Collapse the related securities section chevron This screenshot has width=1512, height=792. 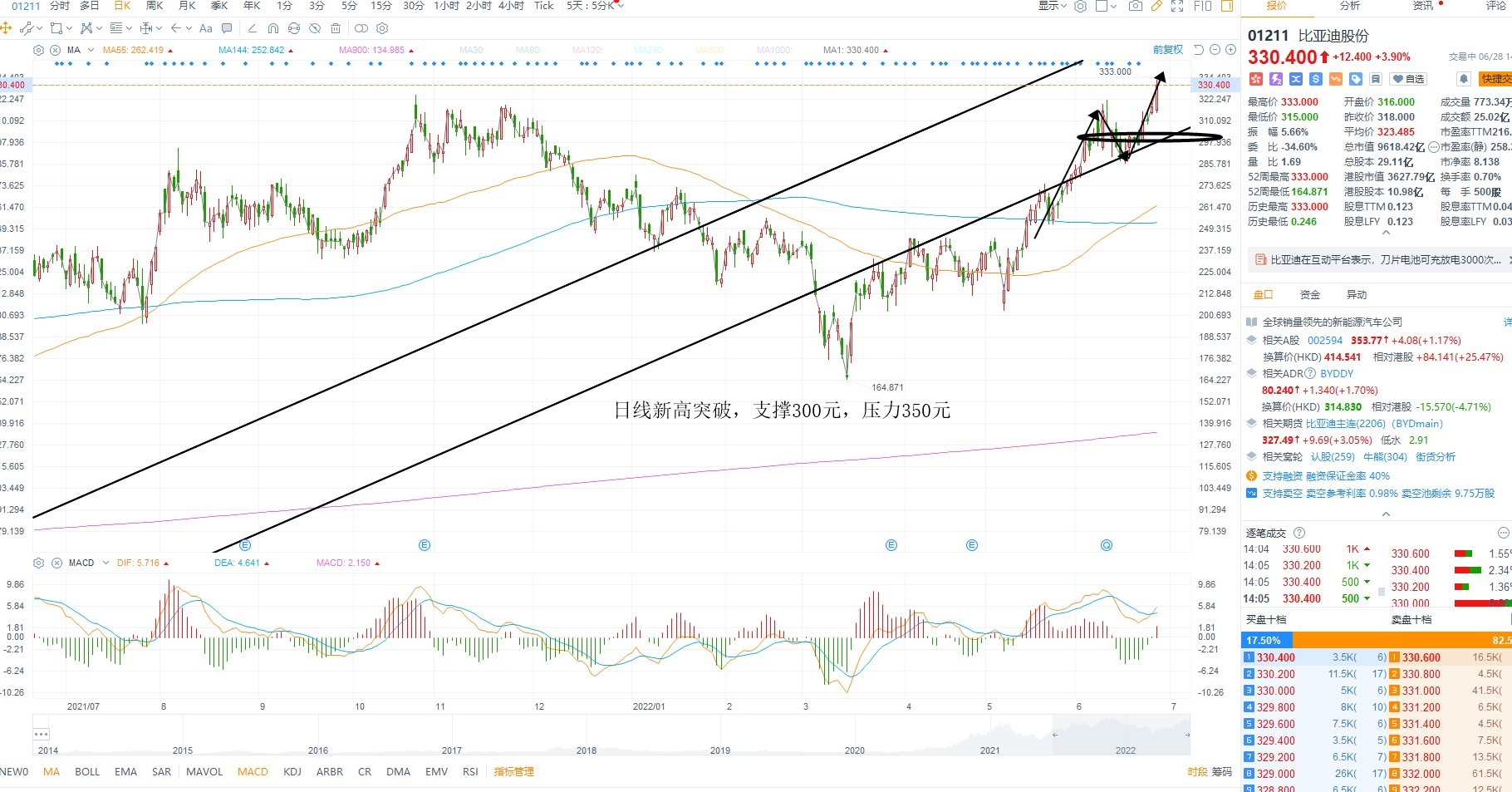coord(1385,514)
